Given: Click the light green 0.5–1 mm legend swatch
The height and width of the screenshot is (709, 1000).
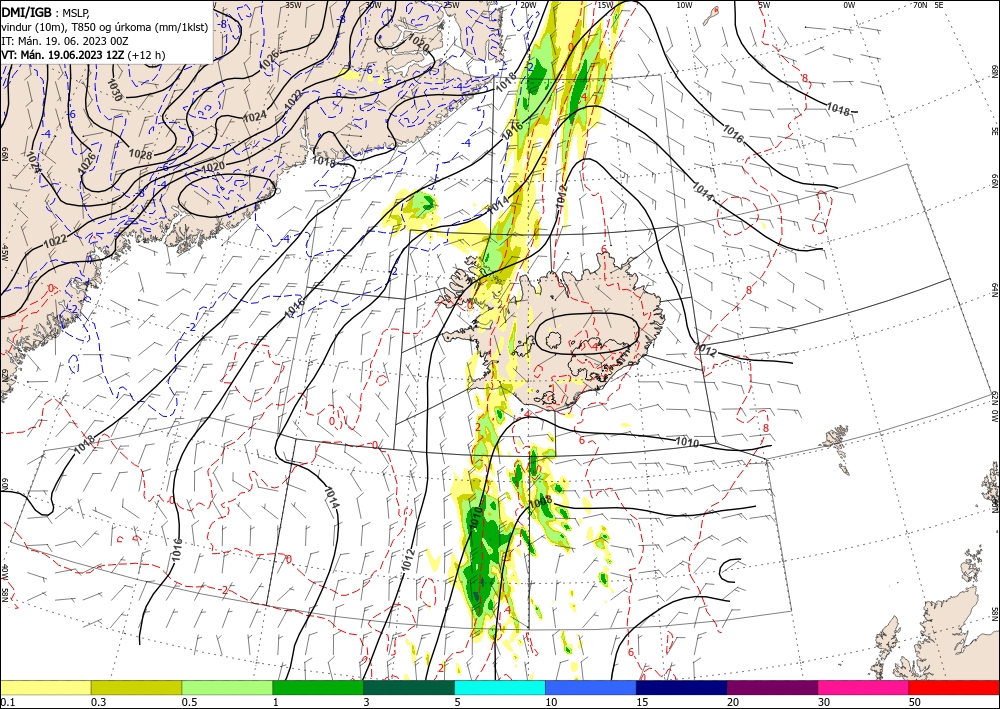Looking at the screenshot, I should point(227,687).
